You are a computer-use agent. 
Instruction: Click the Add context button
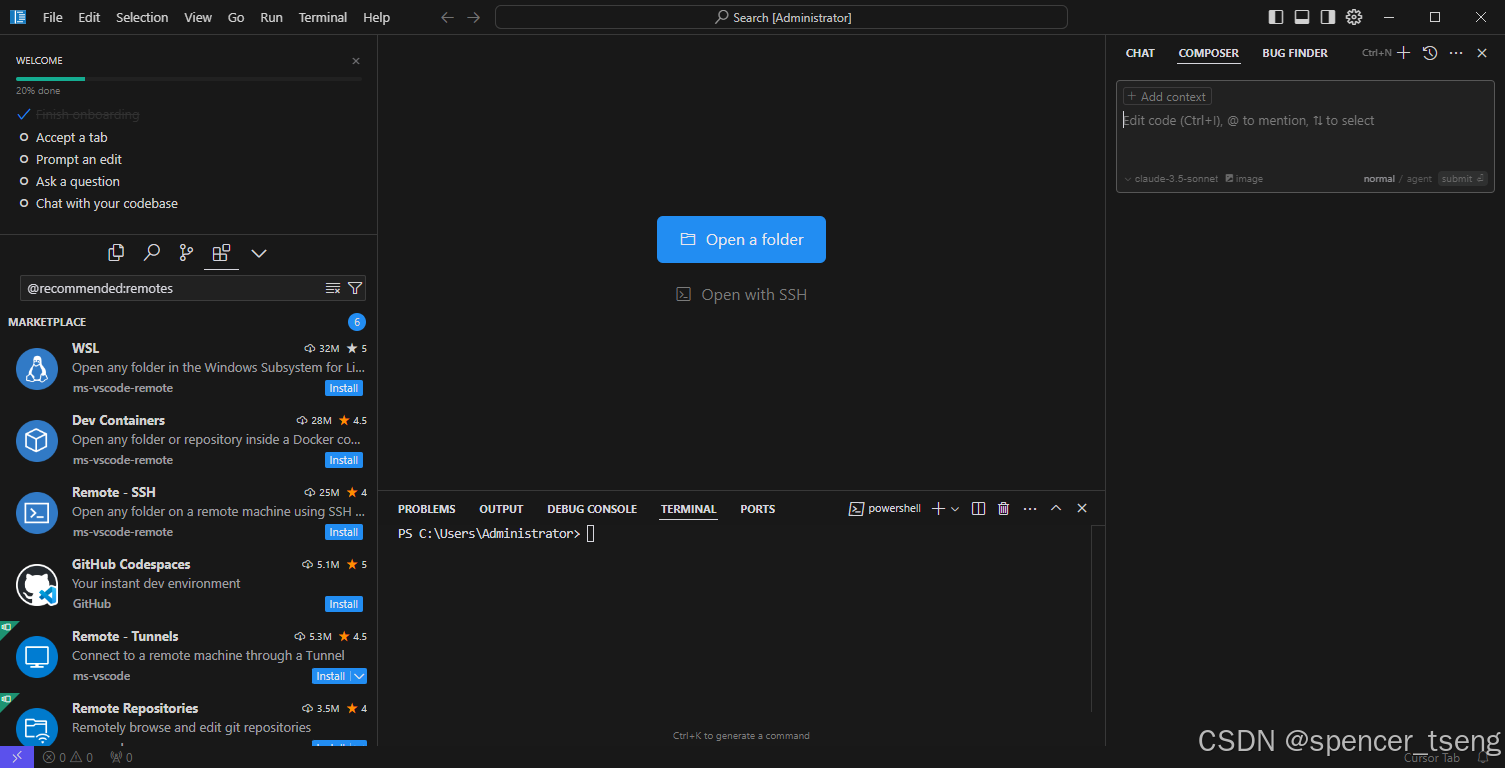click(x=1167, y=97)
